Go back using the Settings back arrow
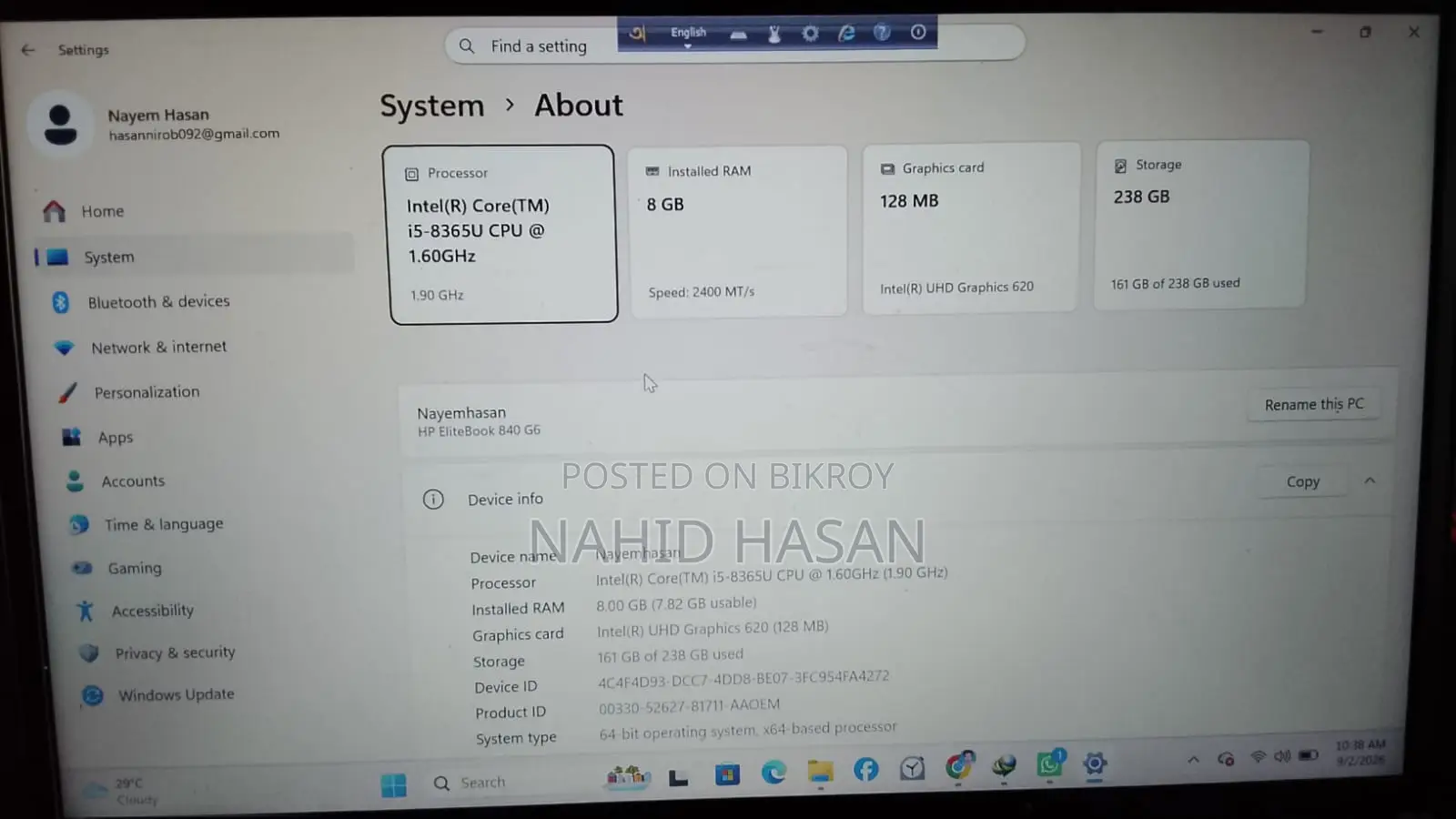Viewport: 1456px width, 819px height. point(28,50)
